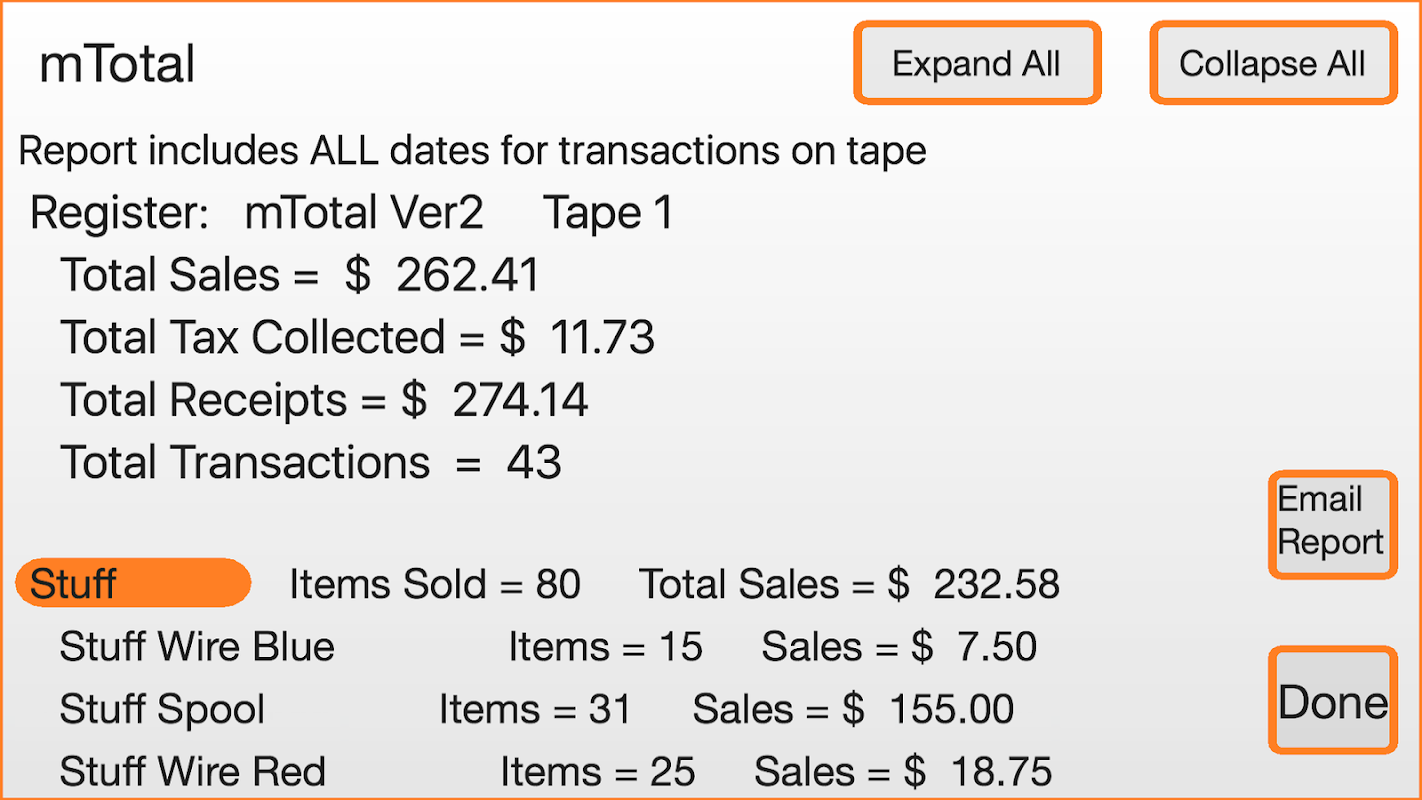Tap the Email Report button
Viewport: 1422px width, 800px height.
coord(1332,522)
